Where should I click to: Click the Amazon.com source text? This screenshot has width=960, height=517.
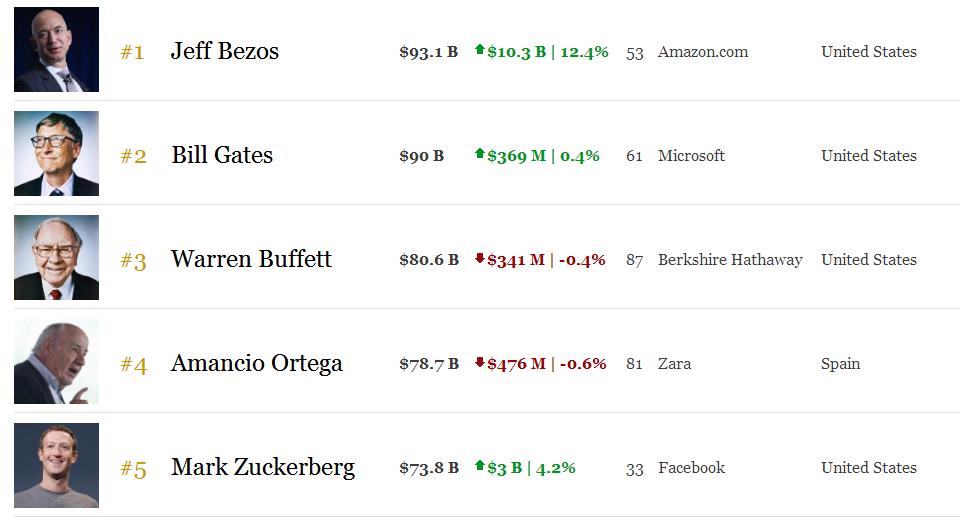click(702, 52)
